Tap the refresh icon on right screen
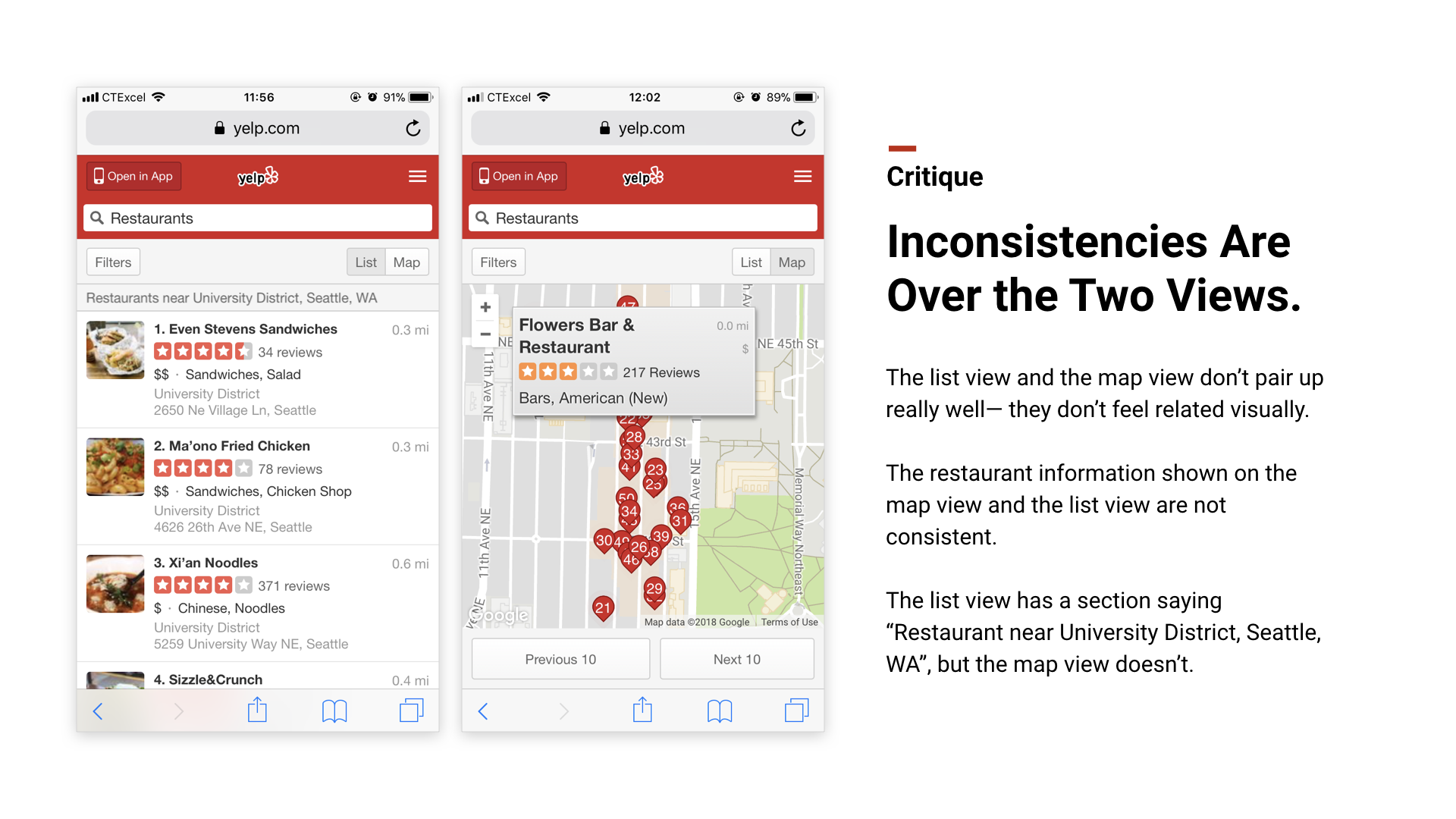Viewport: 1456px width, 819px height. click(x=796, y=128)
